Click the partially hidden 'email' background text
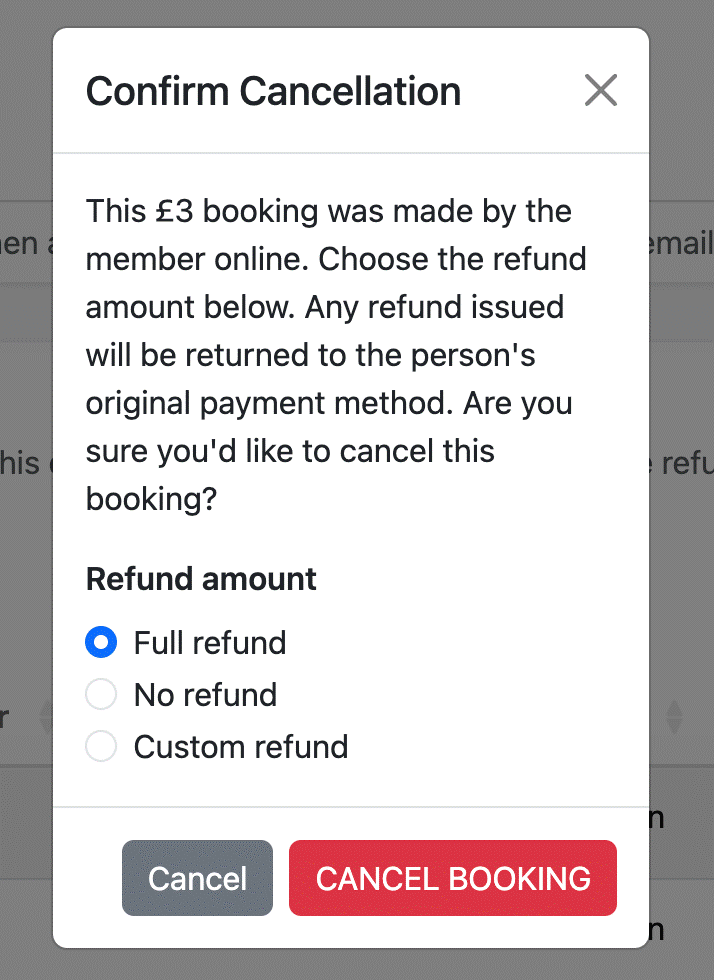 681,243
